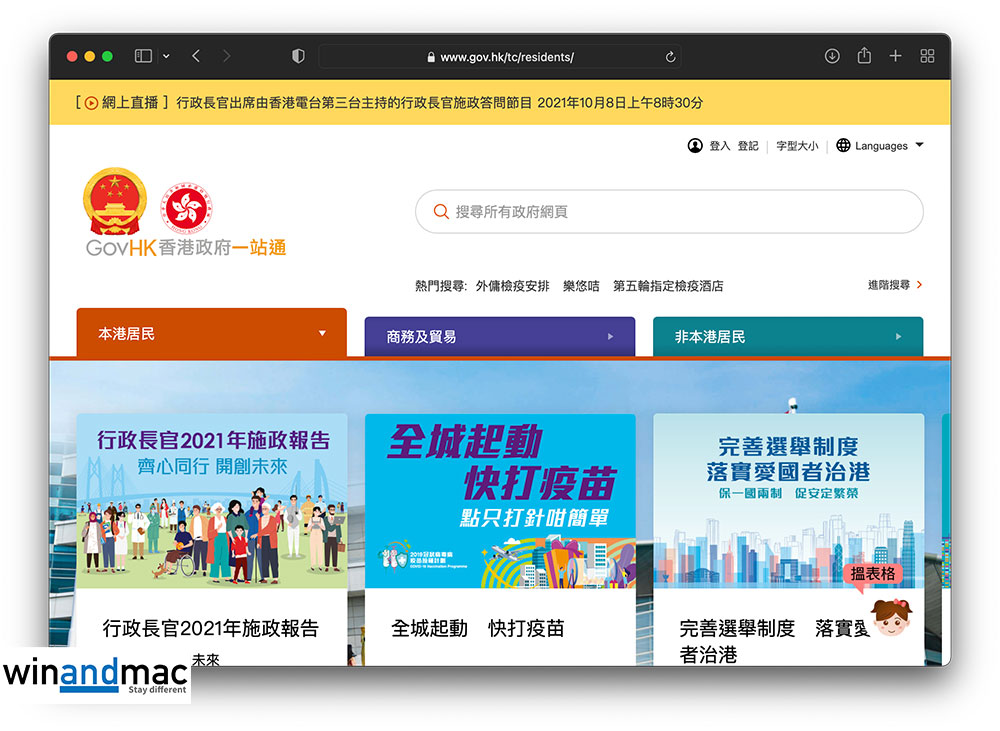The height and width of the screenshot is (731, 1000).
Task: Expand the 本港居民 tab arrow
Action: pyautogui.click(x=322, y=333)
